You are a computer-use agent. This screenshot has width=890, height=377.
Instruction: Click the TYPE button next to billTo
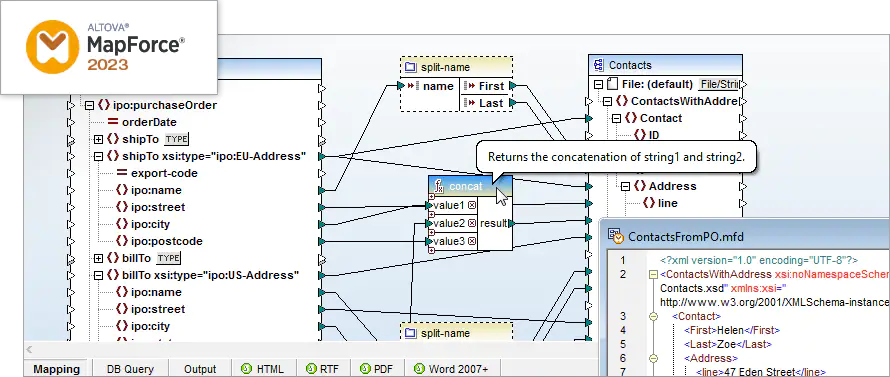coord(169,258)
